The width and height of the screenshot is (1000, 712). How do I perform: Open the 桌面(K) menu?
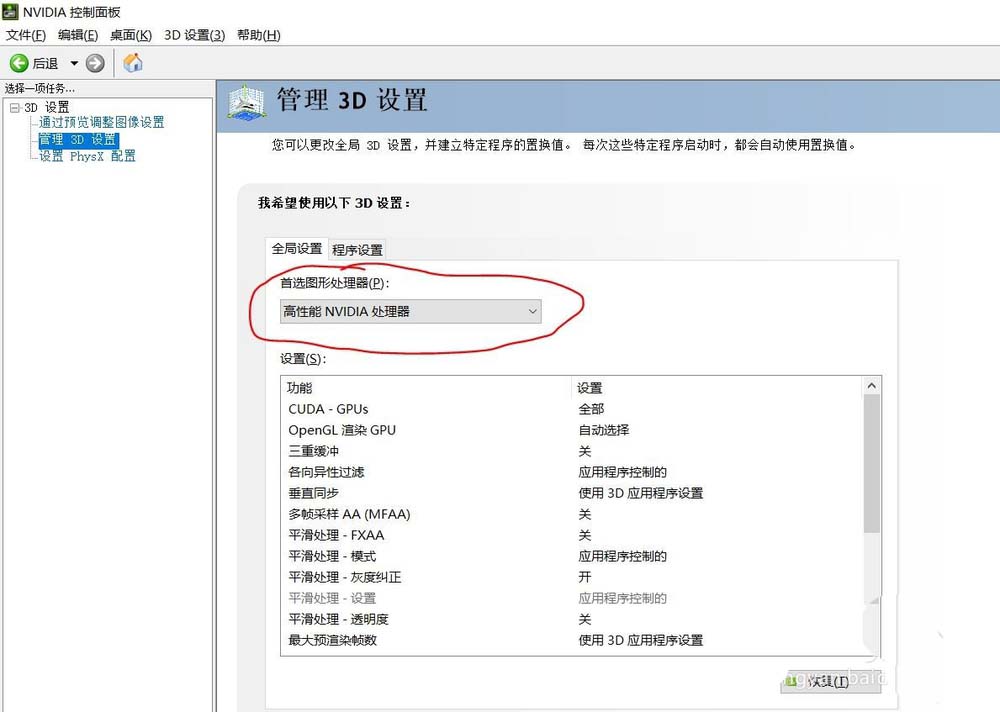tap(131, 35)
